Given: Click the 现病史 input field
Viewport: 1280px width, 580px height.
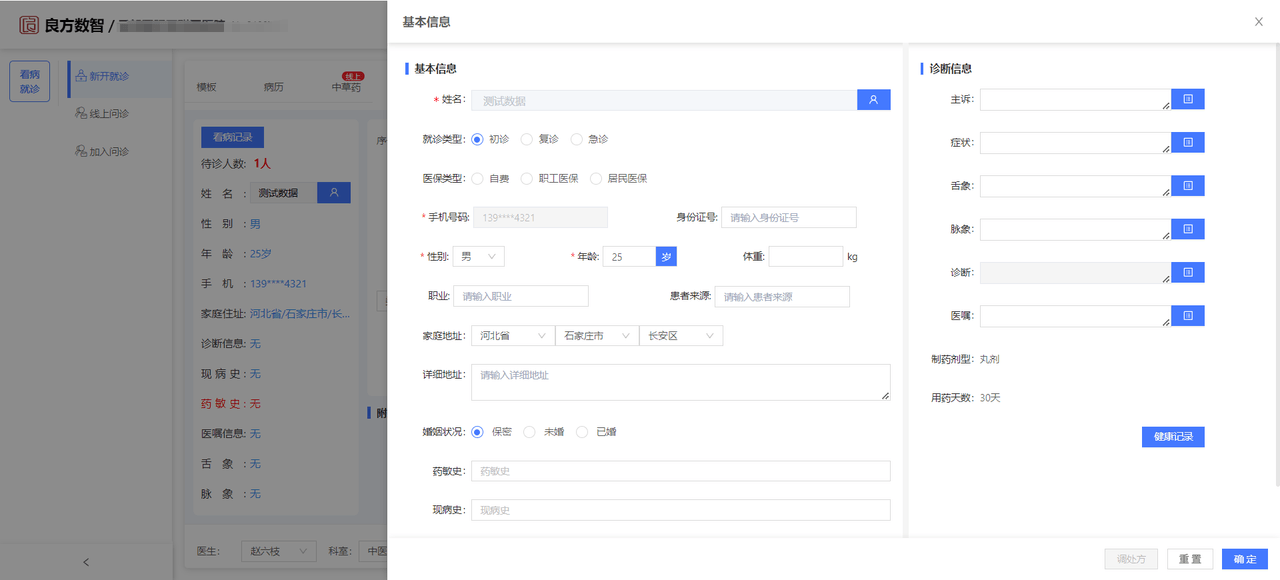Looking at the screenshot, I should click(680, 510).
